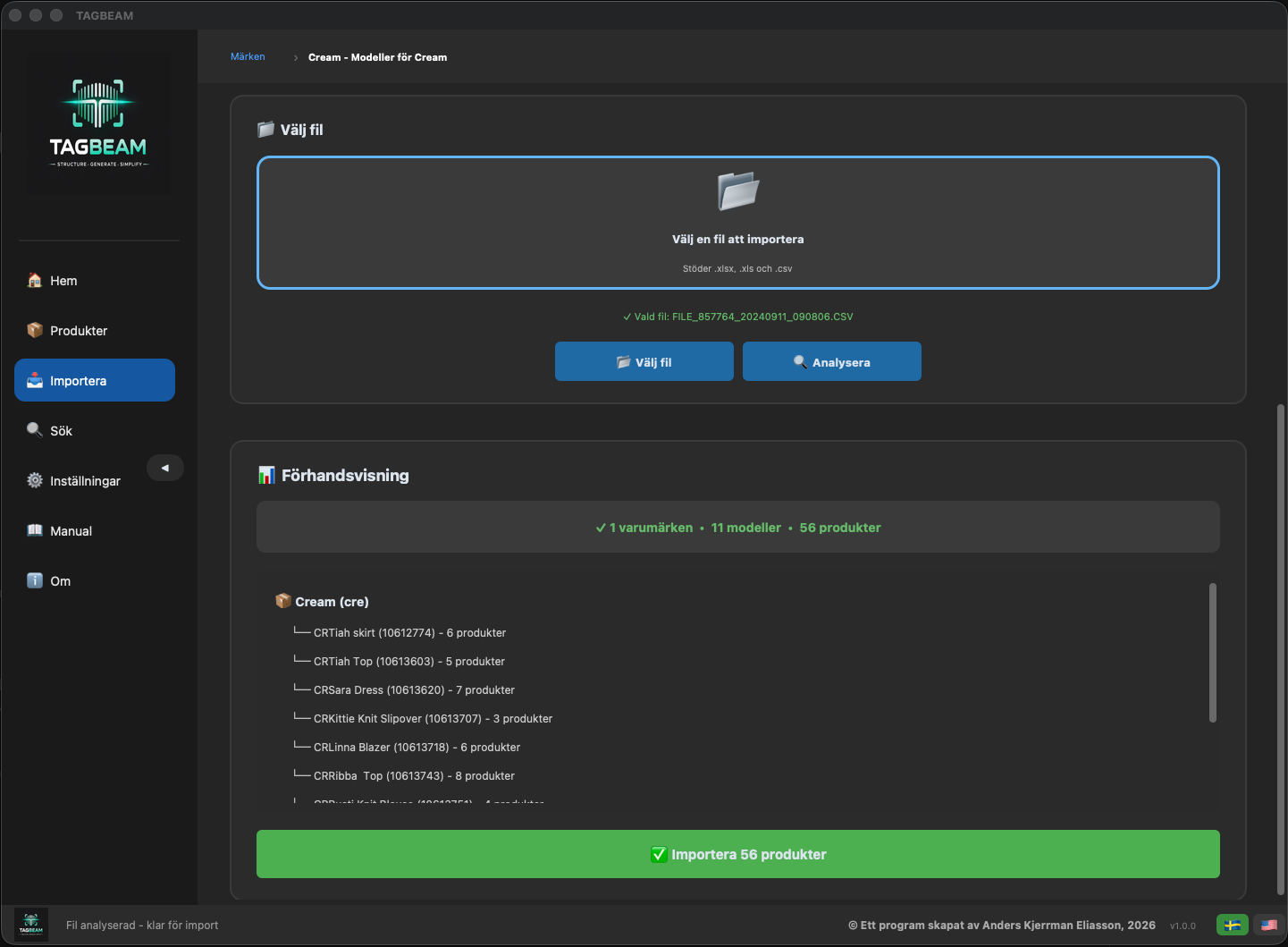Click the Märken breadcrumb link
This screenshot has width=1288, height=947.
coord(248,56)
